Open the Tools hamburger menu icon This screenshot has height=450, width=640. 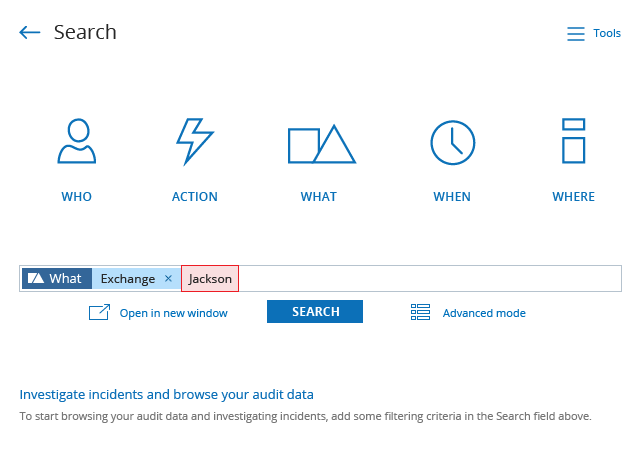(x=576, y=33)
